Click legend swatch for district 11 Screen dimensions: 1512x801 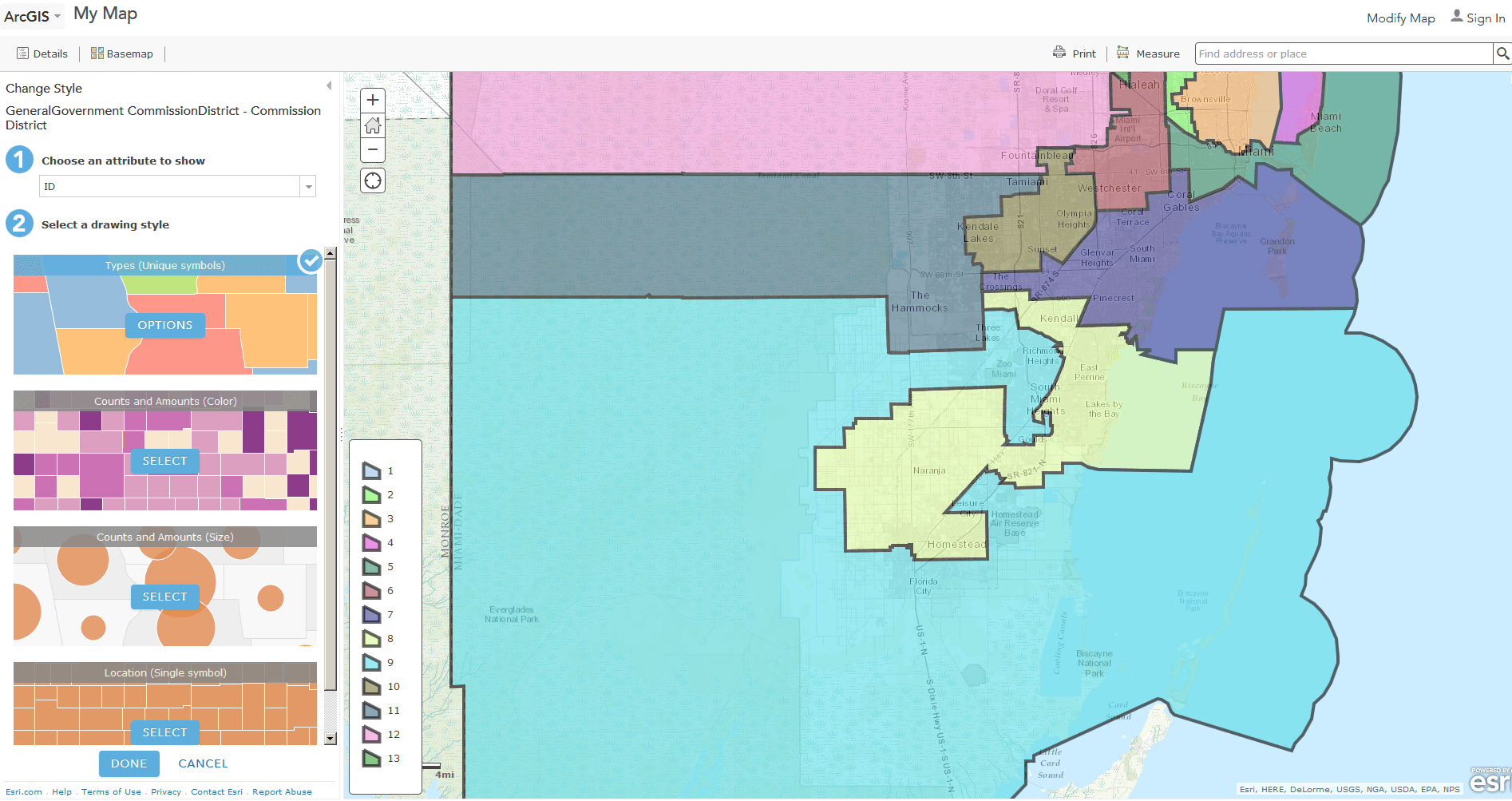coord(371,710)
